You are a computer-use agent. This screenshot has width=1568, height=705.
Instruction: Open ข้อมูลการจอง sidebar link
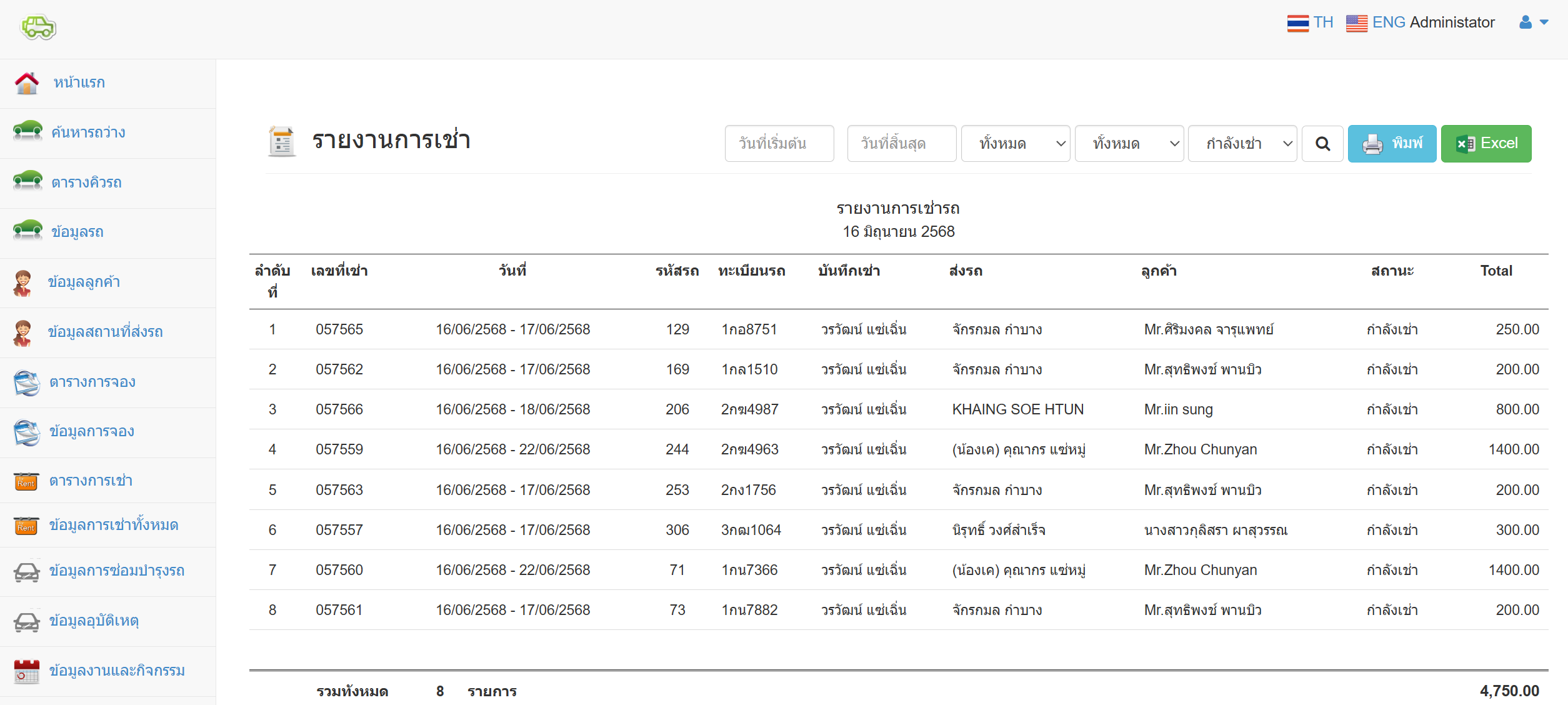pos(91,431)
